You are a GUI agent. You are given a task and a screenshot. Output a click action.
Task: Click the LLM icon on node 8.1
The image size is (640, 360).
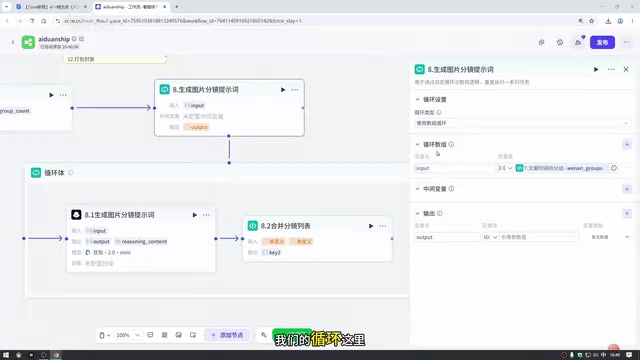(76, 215)
